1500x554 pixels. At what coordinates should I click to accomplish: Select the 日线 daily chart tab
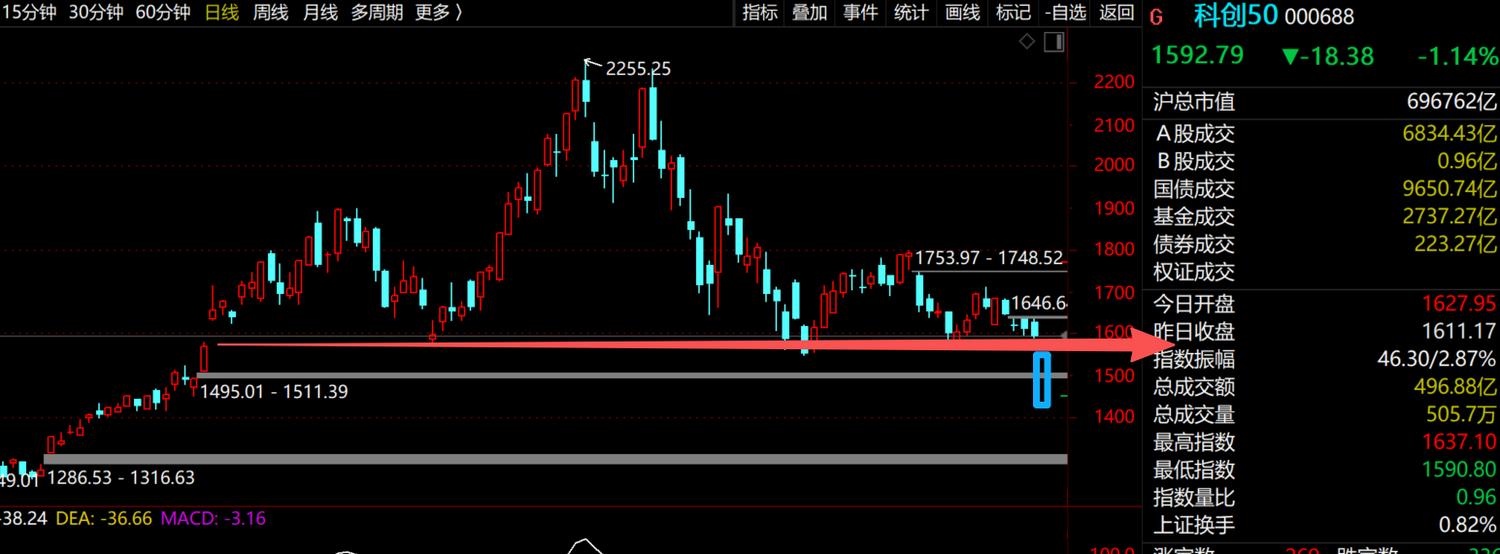pyautogui.click(x=221, y=12)
